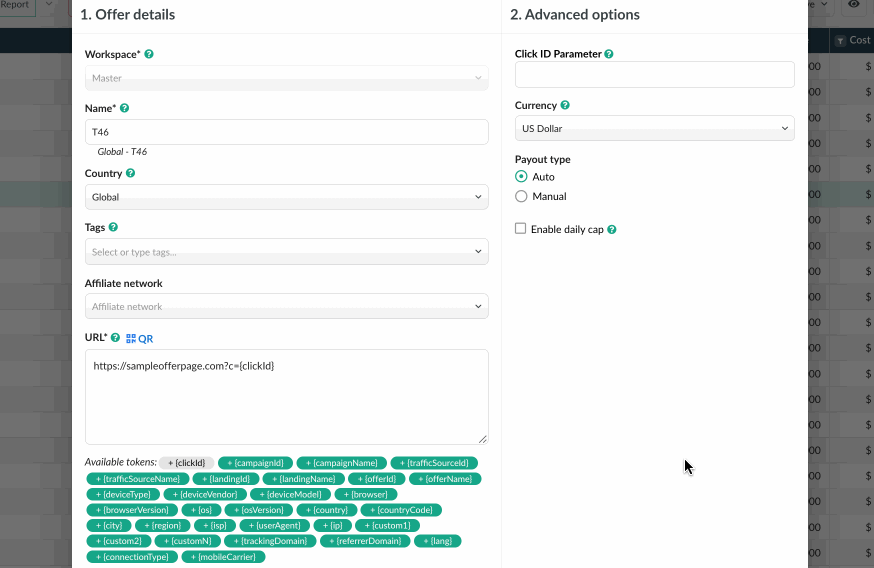The height and width of the screenshot is (568, 874).
Task: Click the Country help icon
Action: pyautogui.click(x=130, y=173)
